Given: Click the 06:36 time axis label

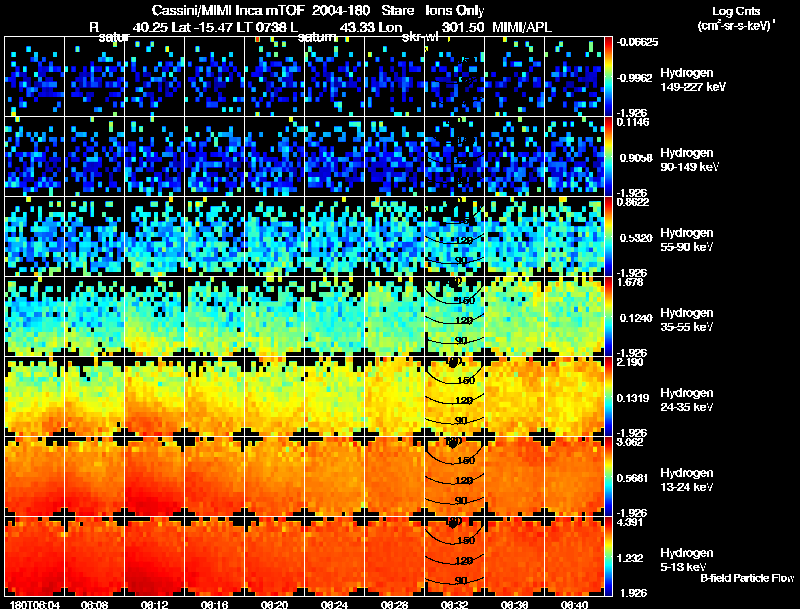Looking at the screenshot, I should click(514, 605).
